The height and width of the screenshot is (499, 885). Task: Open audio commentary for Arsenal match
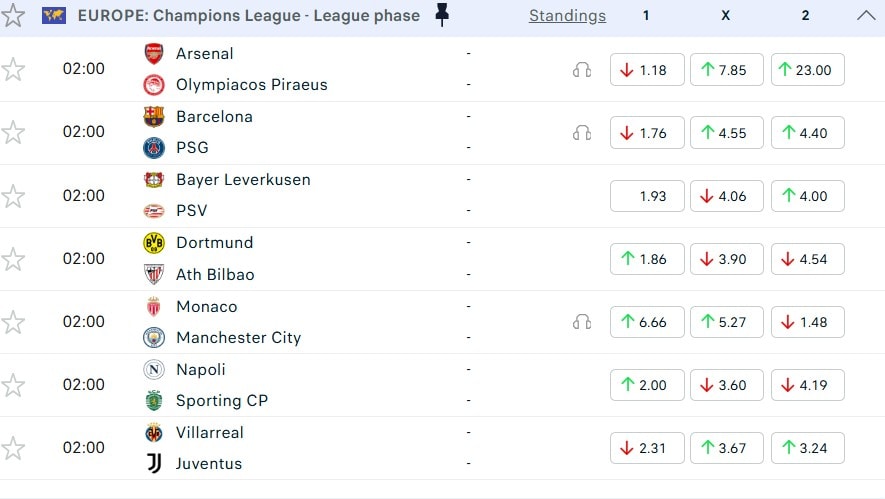(582, 70)
